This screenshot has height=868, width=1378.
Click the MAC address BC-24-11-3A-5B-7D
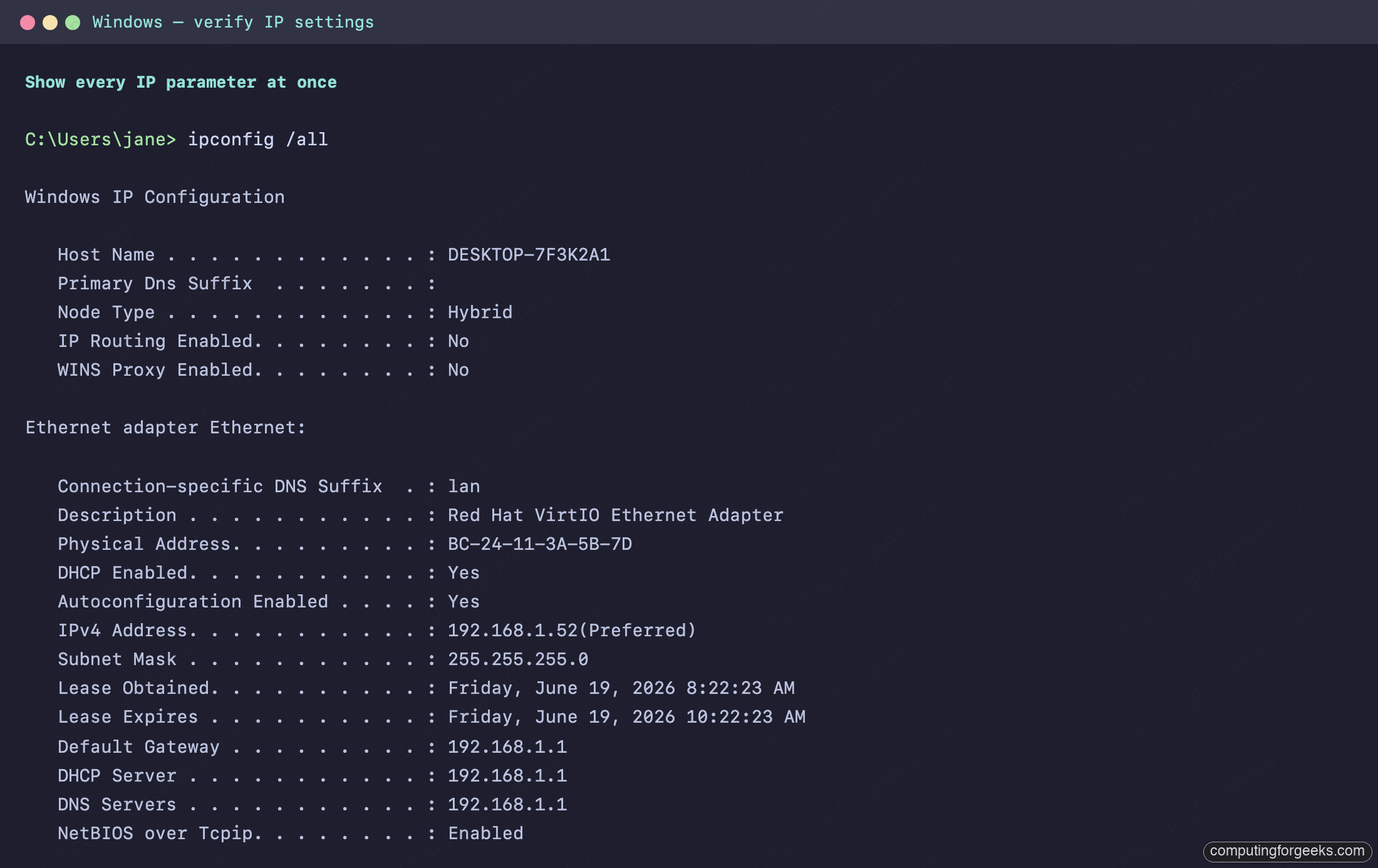click(x=540, y=544)
